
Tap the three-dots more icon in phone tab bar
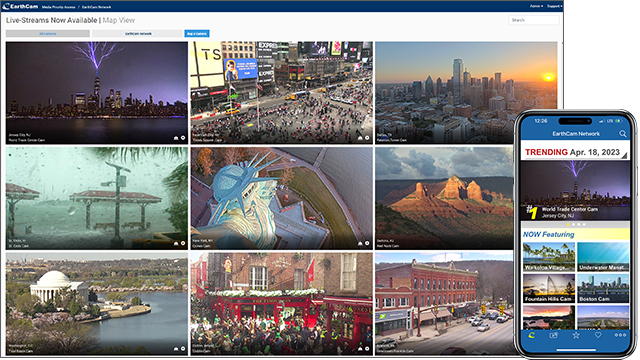click(x=620, y=335)
